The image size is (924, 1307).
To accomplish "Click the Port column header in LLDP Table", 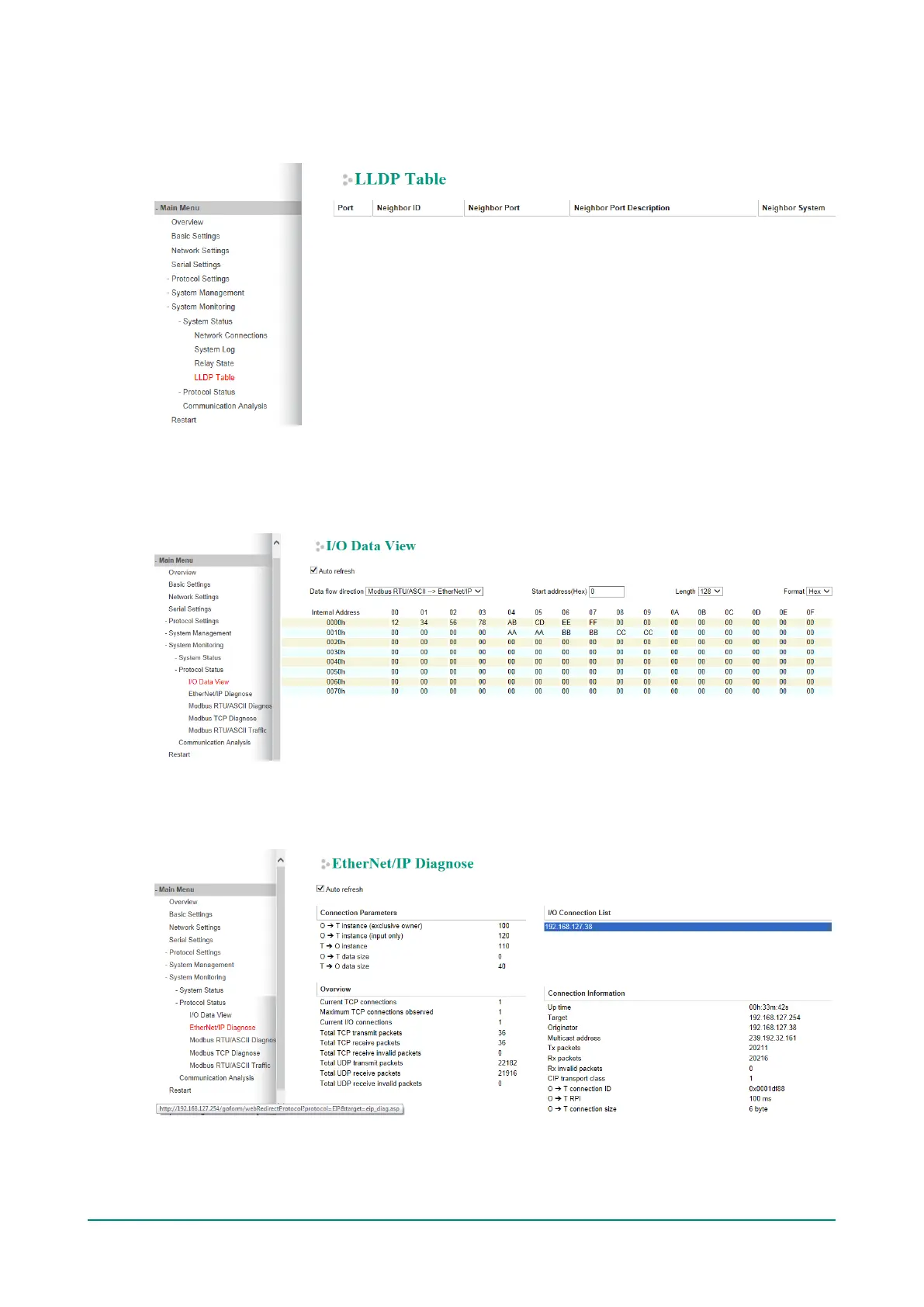I will (345, 208).
